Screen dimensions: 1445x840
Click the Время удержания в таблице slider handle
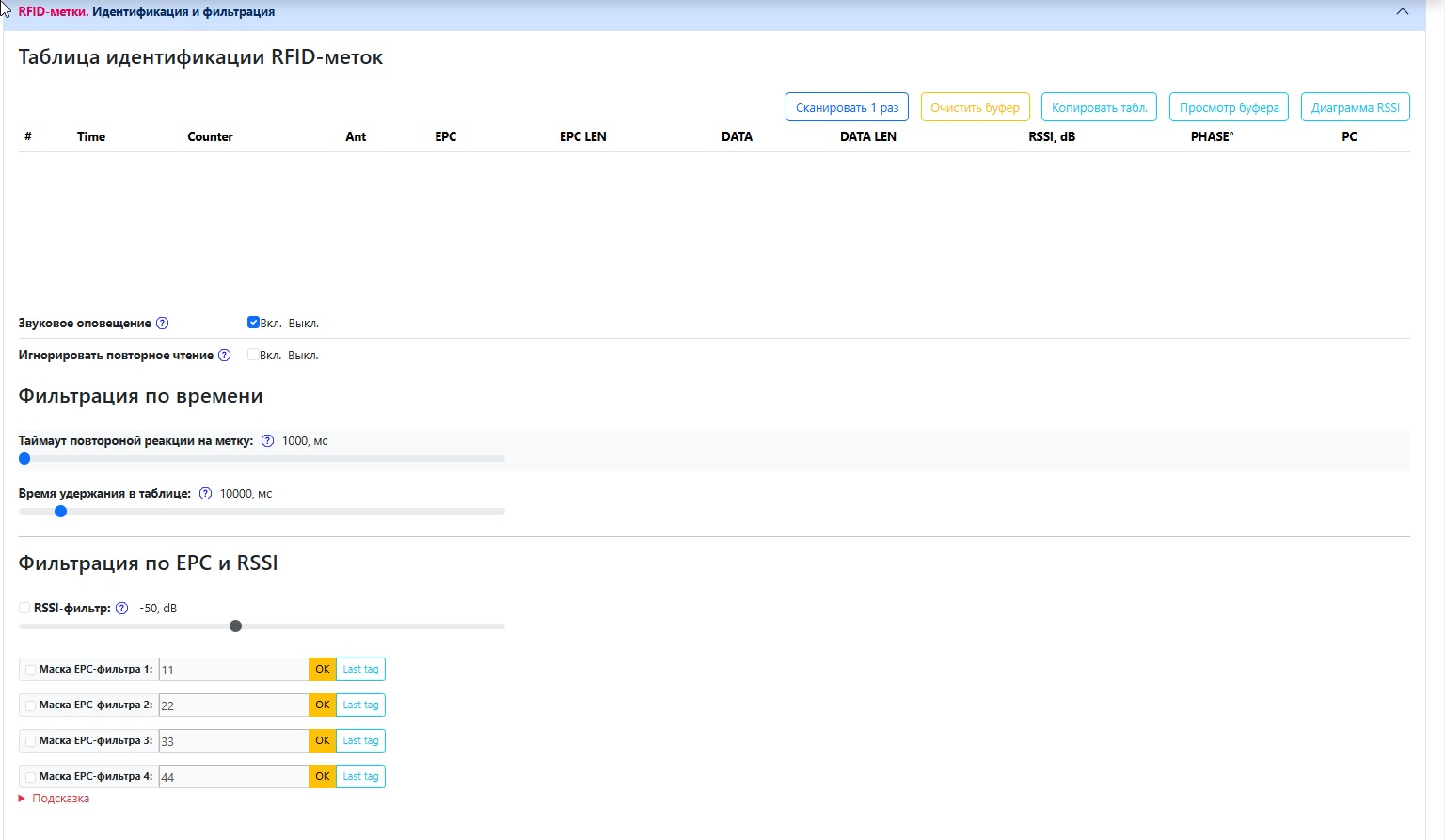click(61, 512)
